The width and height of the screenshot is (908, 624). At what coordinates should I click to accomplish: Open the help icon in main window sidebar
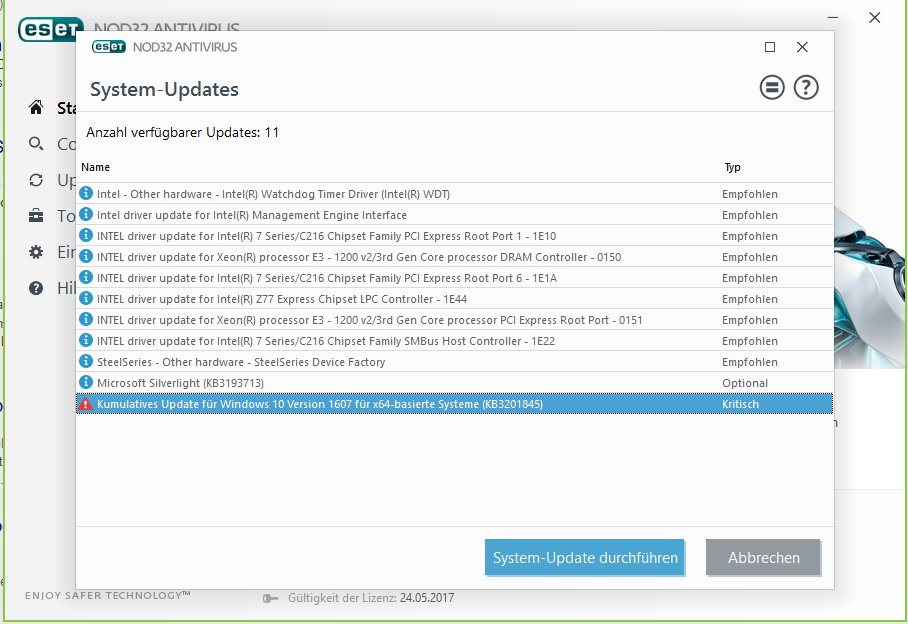pos(36,288)
